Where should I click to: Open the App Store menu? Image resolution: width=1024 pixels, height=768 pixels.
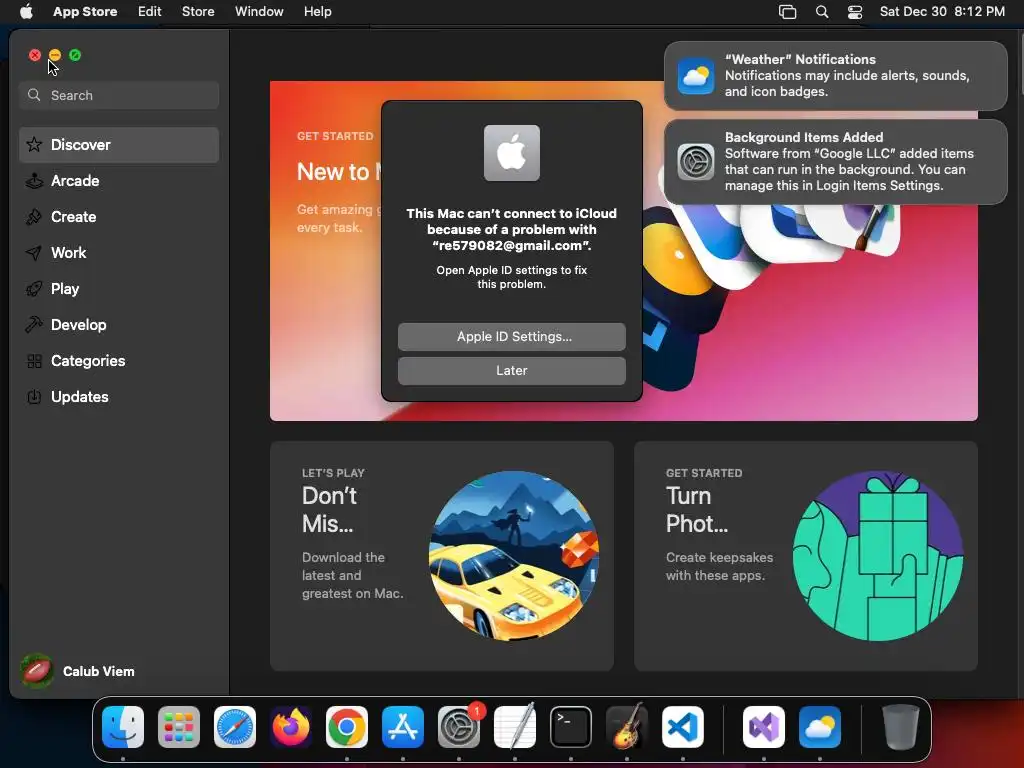click(x=85, y=12)
